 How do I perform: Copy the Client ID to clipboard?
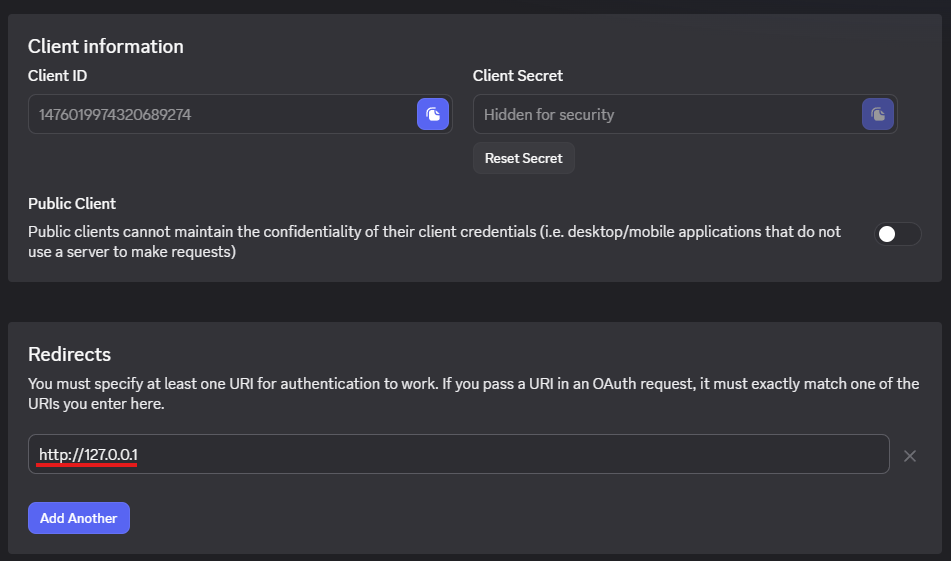[x=432, y=114]
